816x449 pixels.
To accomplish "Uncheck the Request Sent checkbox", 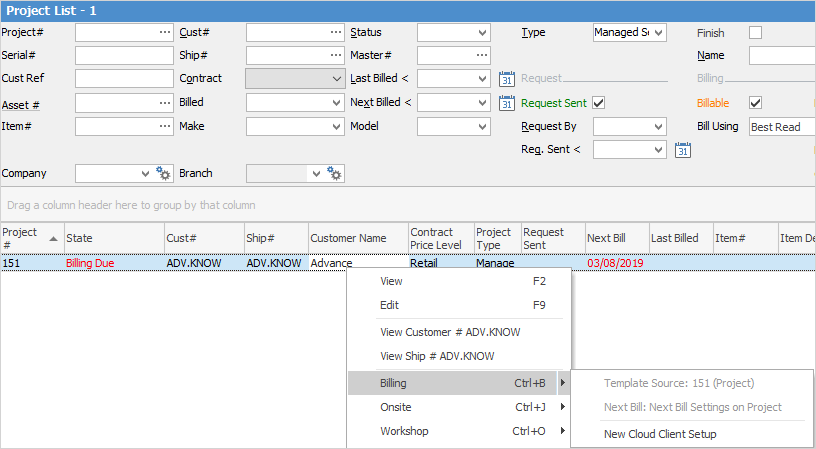I will 599,103.
